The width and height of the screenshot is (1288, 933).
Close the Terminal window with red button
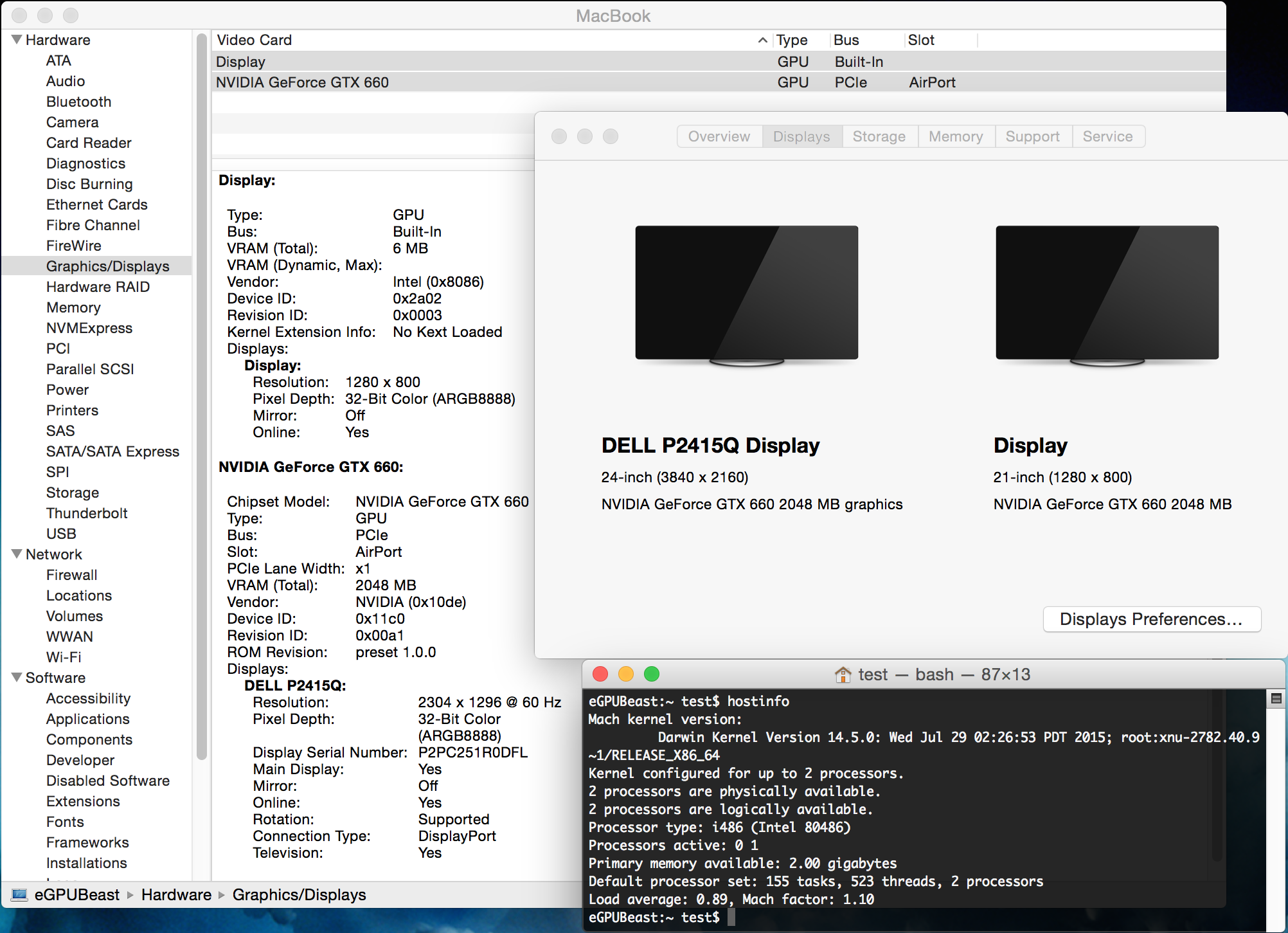pos(600,674)
